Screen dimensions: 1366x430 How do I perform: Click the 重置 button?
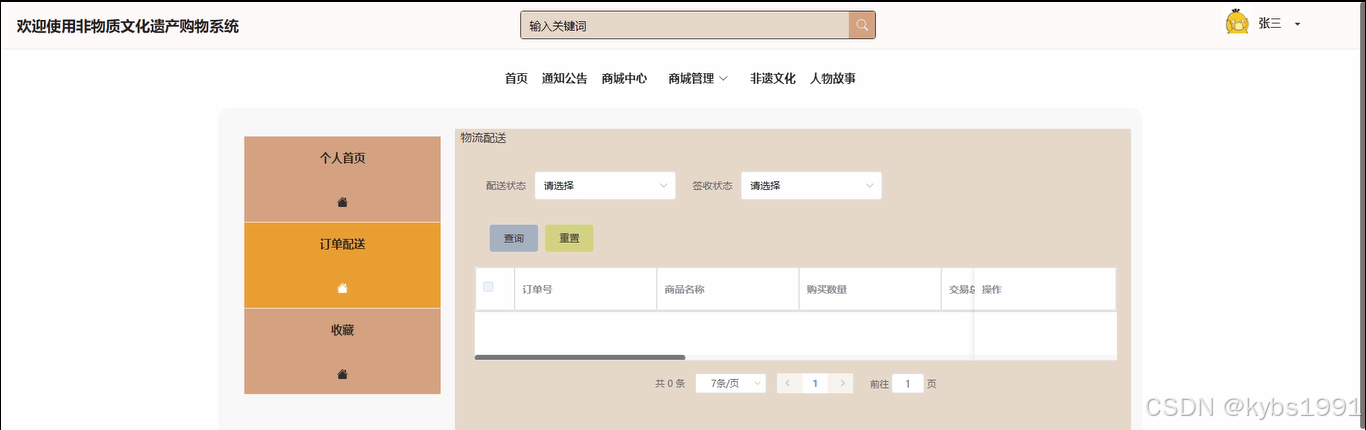[x=569, y=238]
